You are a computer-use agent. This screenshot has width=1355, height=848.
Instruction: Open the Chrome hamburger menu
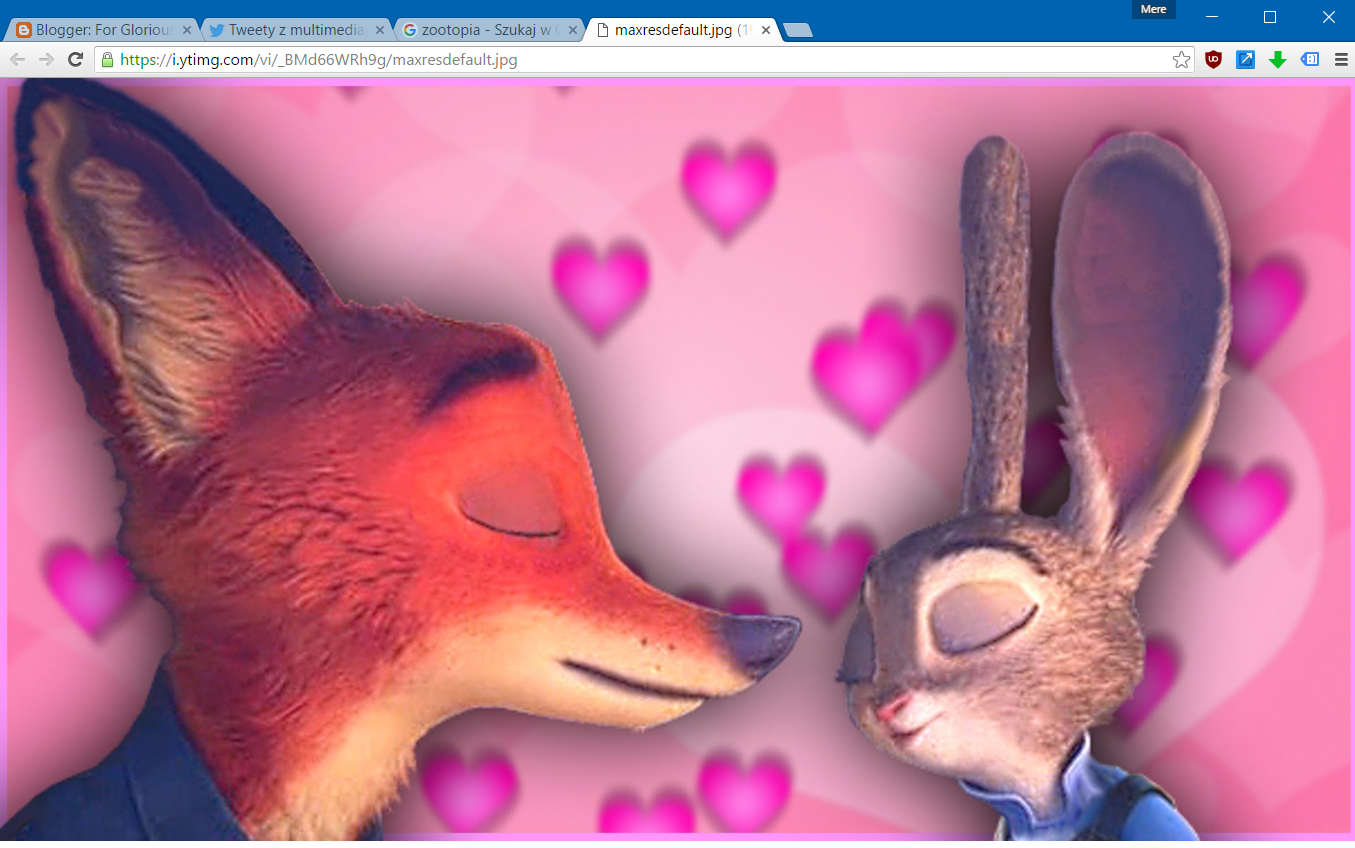pyautogui.click(x=1341, y=60)
